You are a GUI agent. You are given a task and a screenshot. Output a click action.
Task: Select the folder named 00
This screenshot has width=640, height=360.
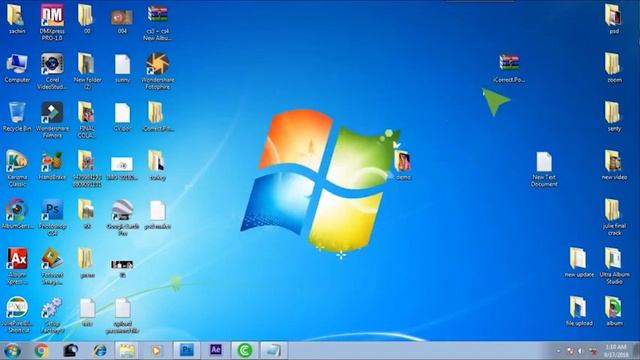click(87, 19)
